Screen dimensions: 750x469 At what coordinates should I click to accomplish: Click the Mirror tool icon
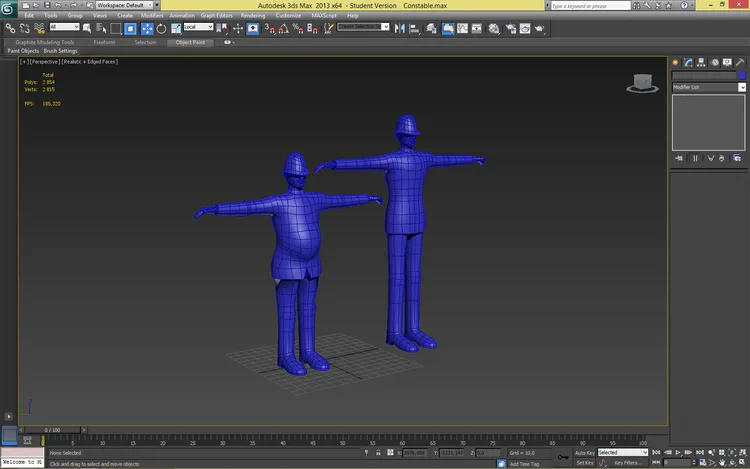click(399, 29)
